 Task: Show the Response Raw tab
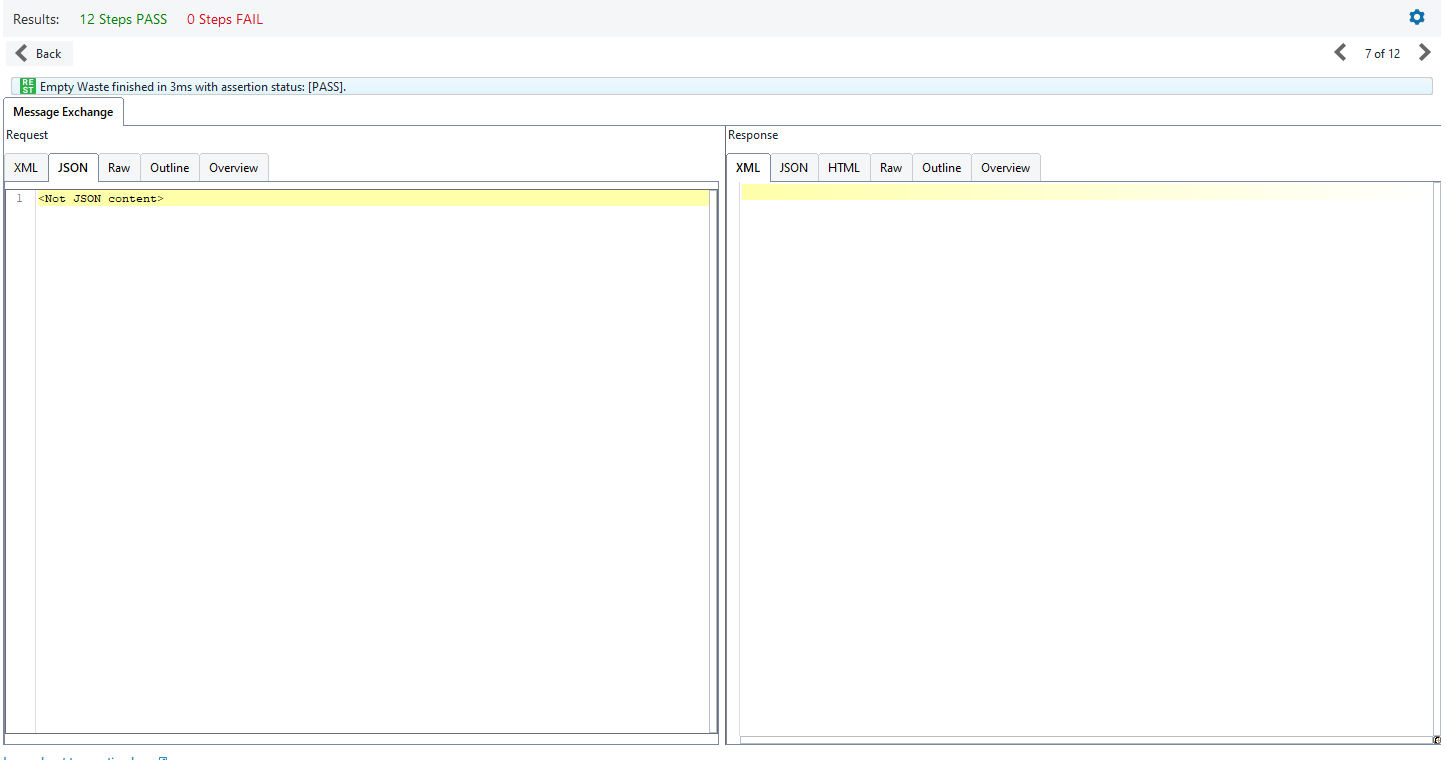point(891,168)
